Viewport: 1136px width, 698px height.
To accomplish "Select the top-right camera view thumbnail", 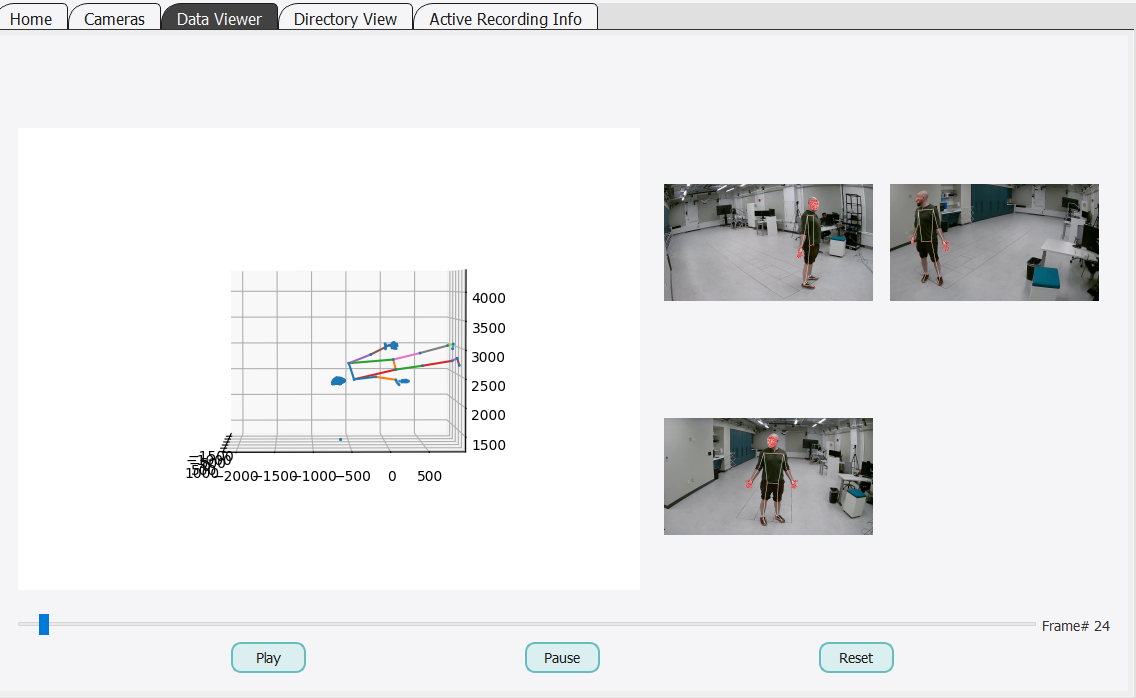I will tap(994, 242).
